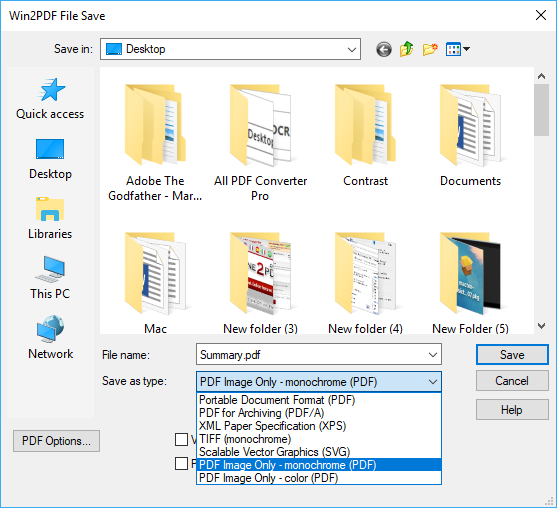Image resolution: width=557 pixels, height=508 pixels.
Task: Select the New folder (3) icon
Action: pyautogui.click(x=260, y=283)
